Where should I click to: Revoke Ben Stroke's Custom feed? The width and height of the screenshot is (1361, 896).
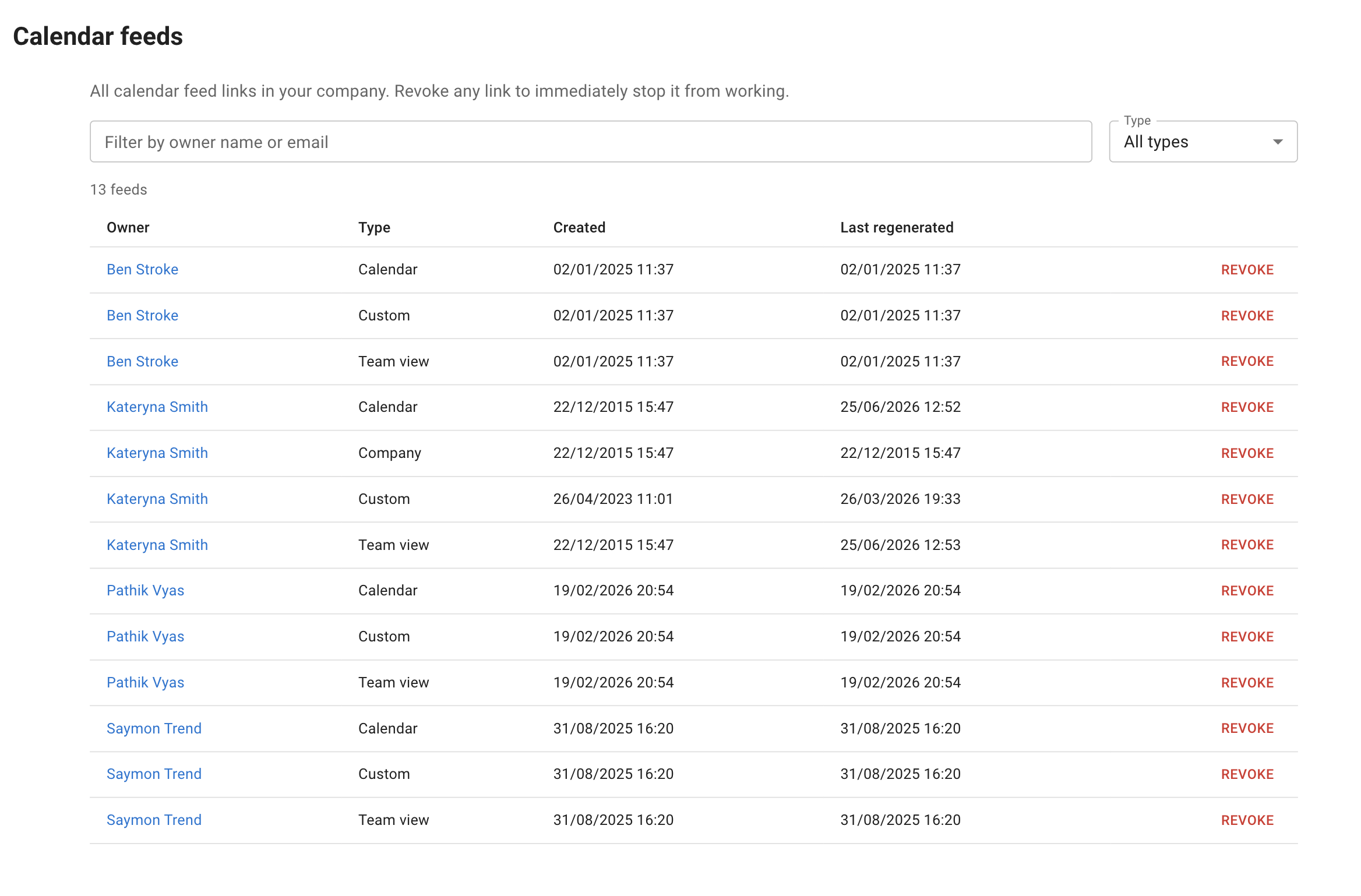pos(1247,316)
